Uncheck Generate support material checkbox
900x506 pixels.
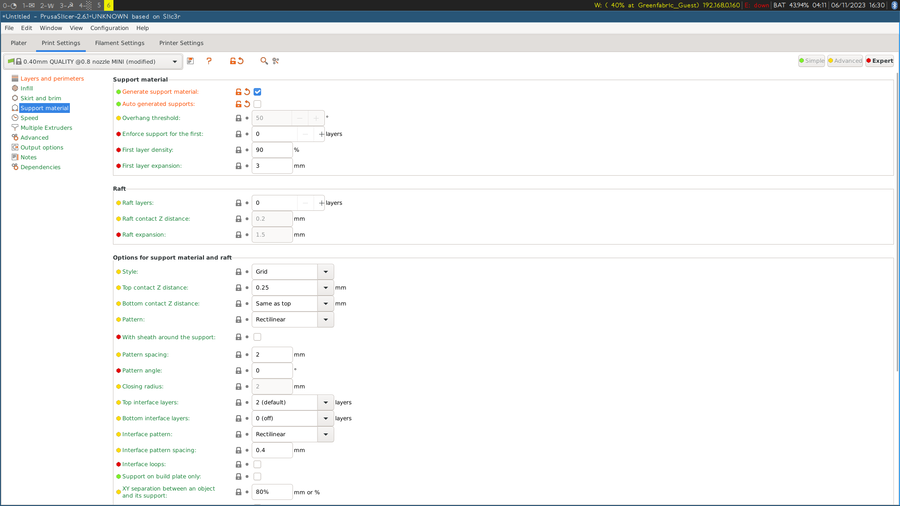(257, 92)
